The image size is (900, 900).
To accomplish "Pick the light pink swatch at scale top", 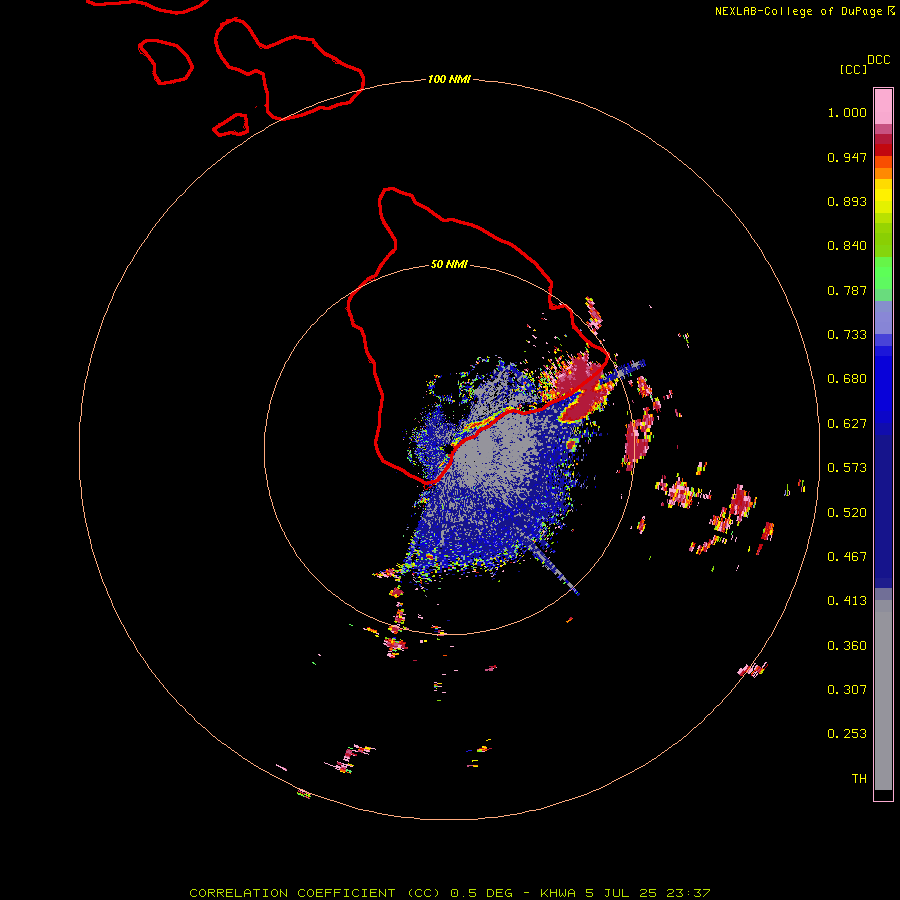I will click(x=883, y=107).
